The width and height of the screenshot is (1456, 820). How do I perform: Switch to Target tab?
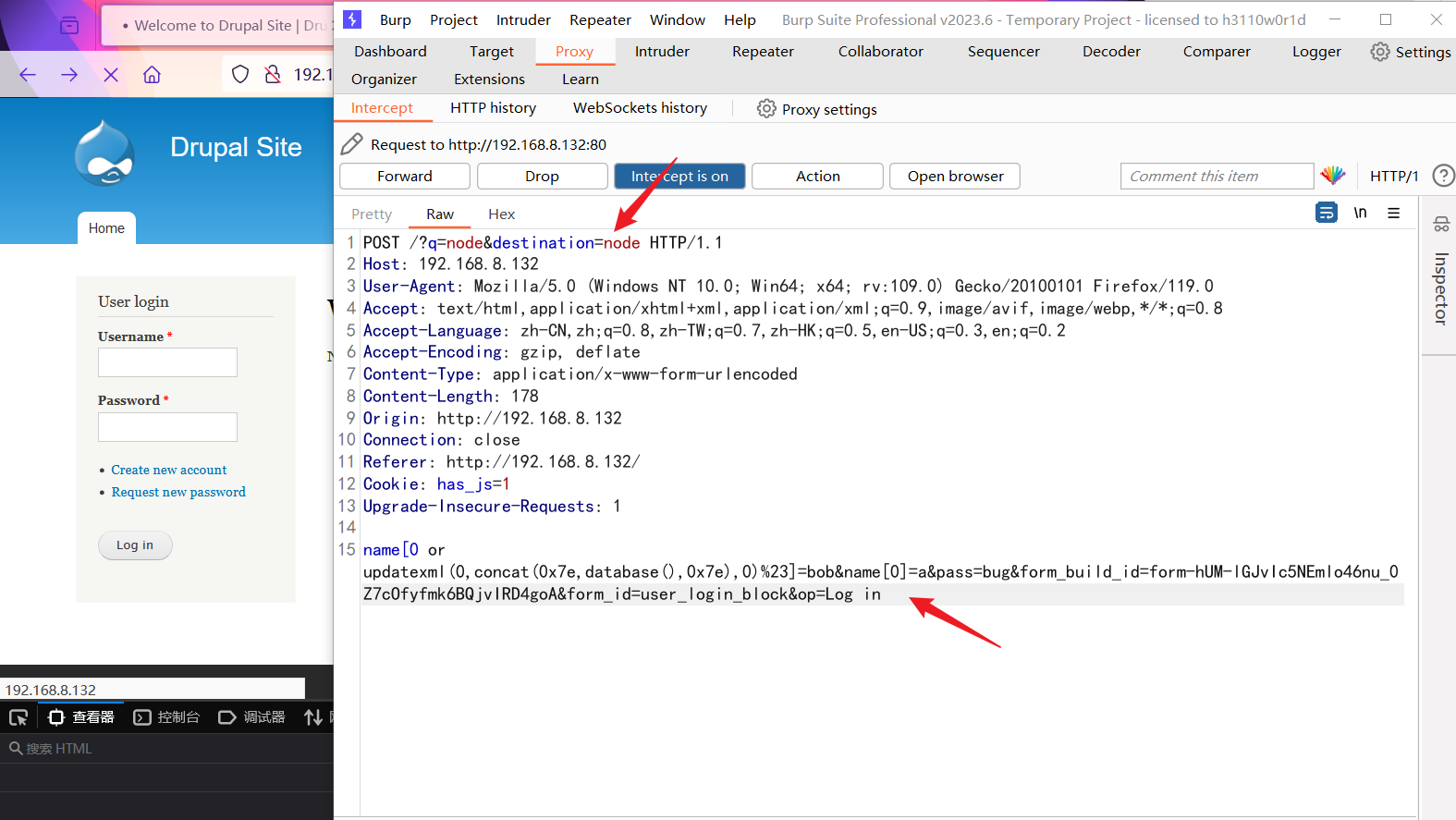(x=492, y=52)
